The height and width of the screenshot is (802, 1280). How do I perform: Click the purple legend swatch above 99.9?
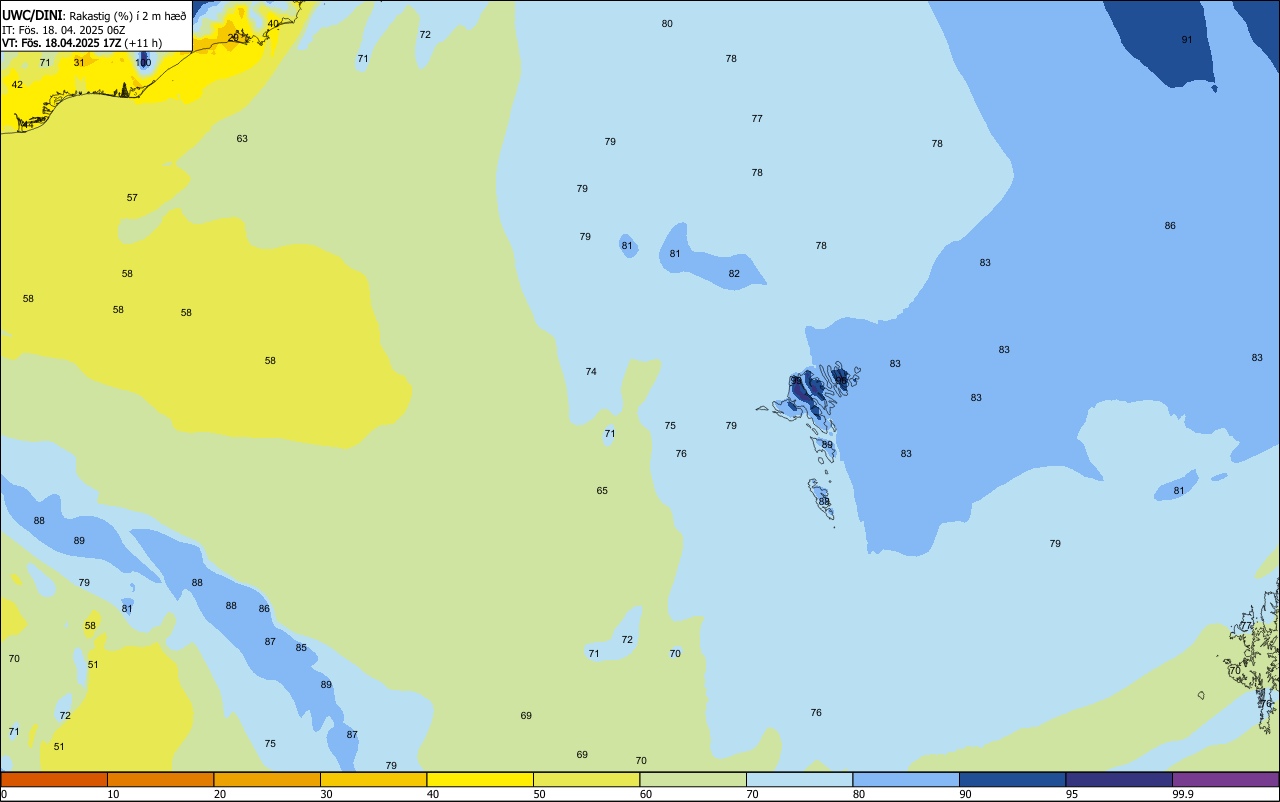[1225, 779]
